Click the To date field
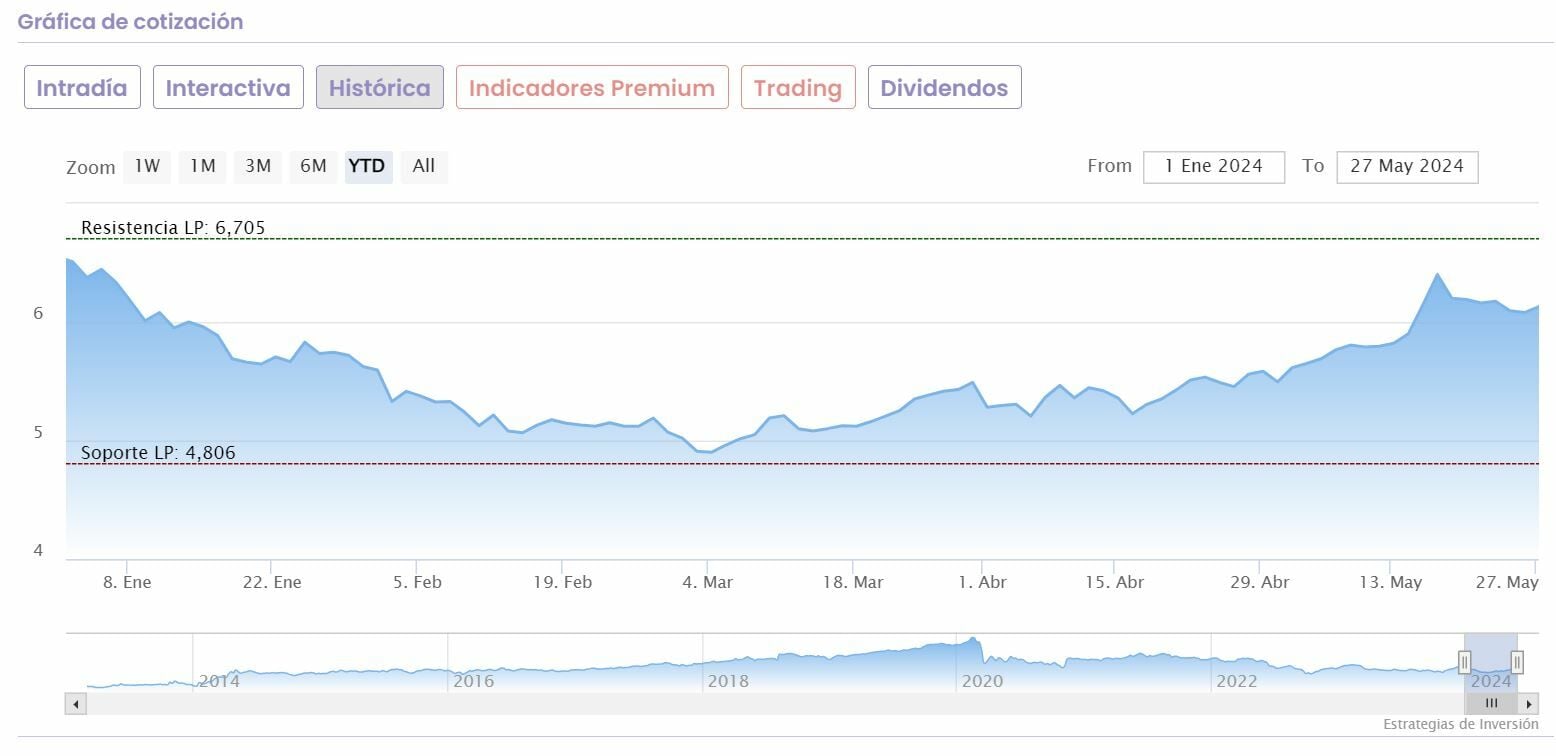Viewport: 1556px width, 756px height. (x=1407, y=167)
